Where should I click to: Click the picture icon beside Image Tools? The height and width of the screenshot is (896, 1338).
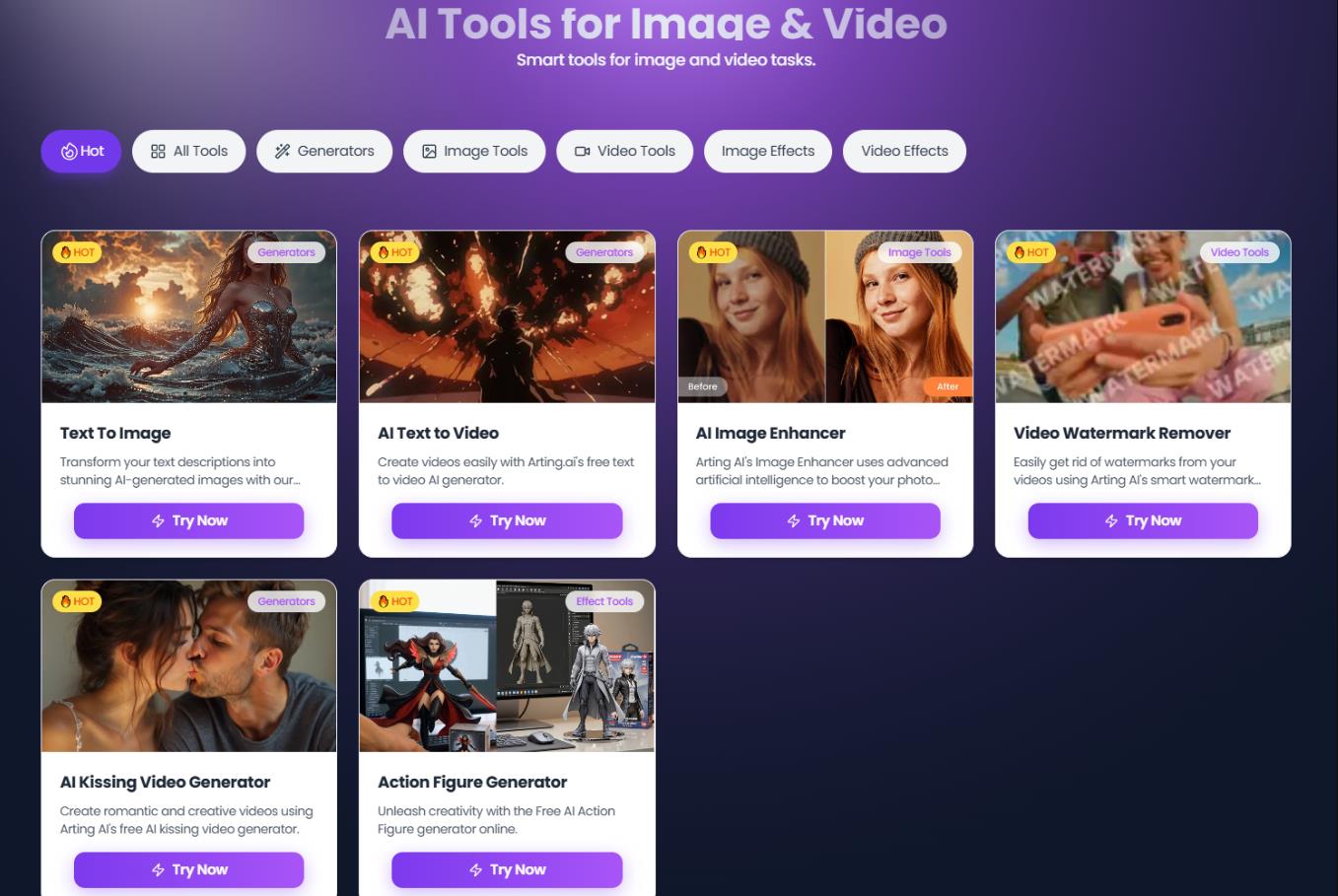[x=429, y=151]
